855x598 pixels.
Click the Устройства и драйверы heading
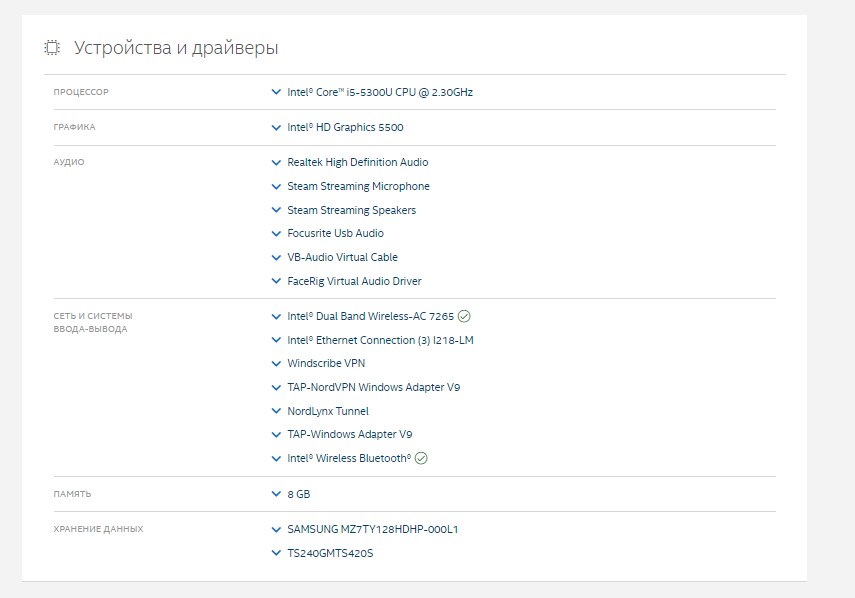tap(176, 48)
